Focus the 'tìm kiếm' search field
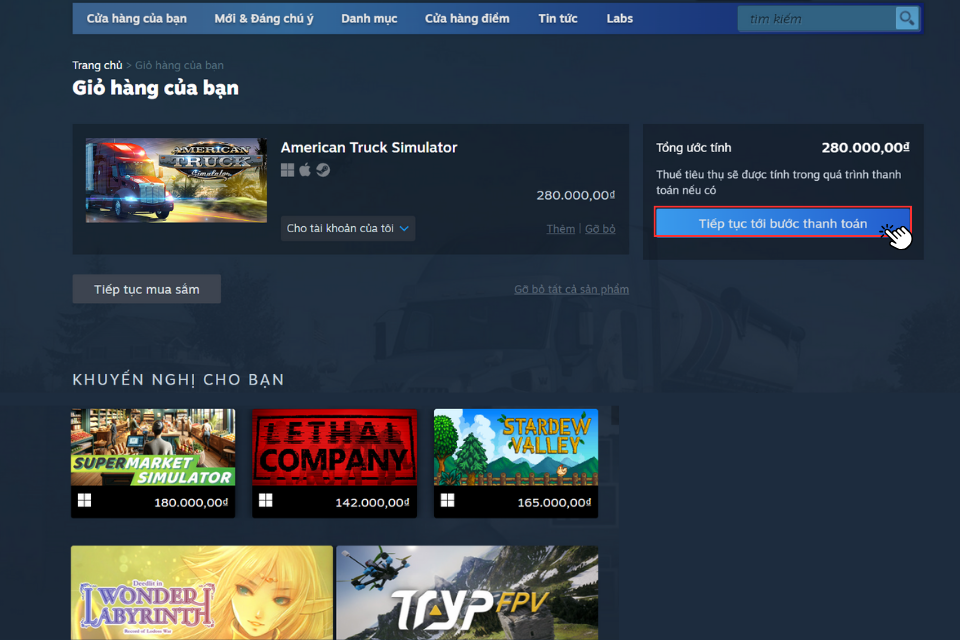The image size is (960, 640). pyautogui.click(x=817, y=18)
